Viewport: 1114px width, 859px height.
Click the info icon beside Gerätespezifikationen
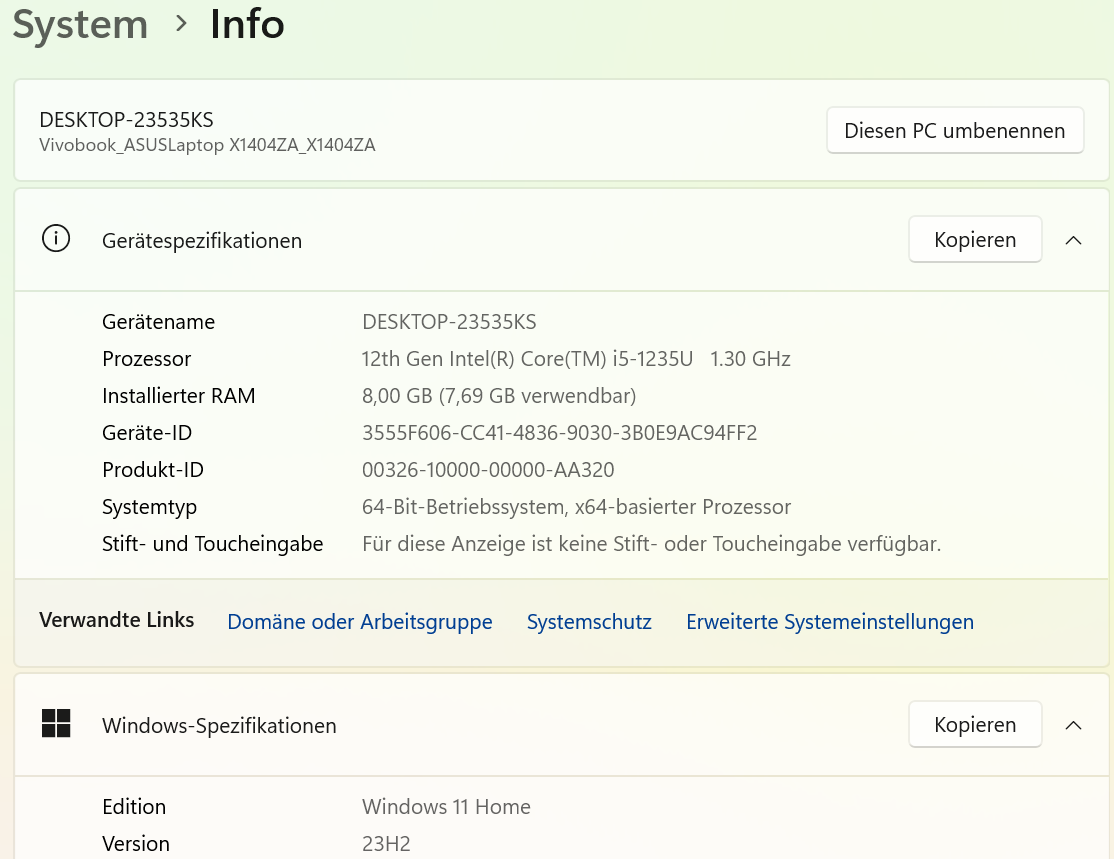(56, 239)
